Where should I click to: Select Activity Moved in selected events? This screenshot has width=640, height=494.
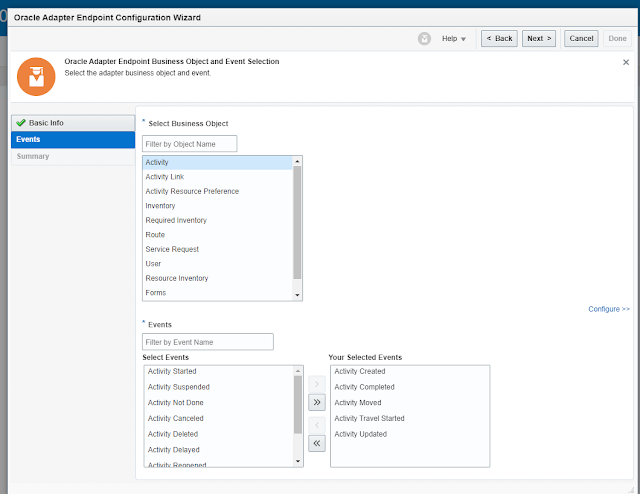[x=410, y=403]
